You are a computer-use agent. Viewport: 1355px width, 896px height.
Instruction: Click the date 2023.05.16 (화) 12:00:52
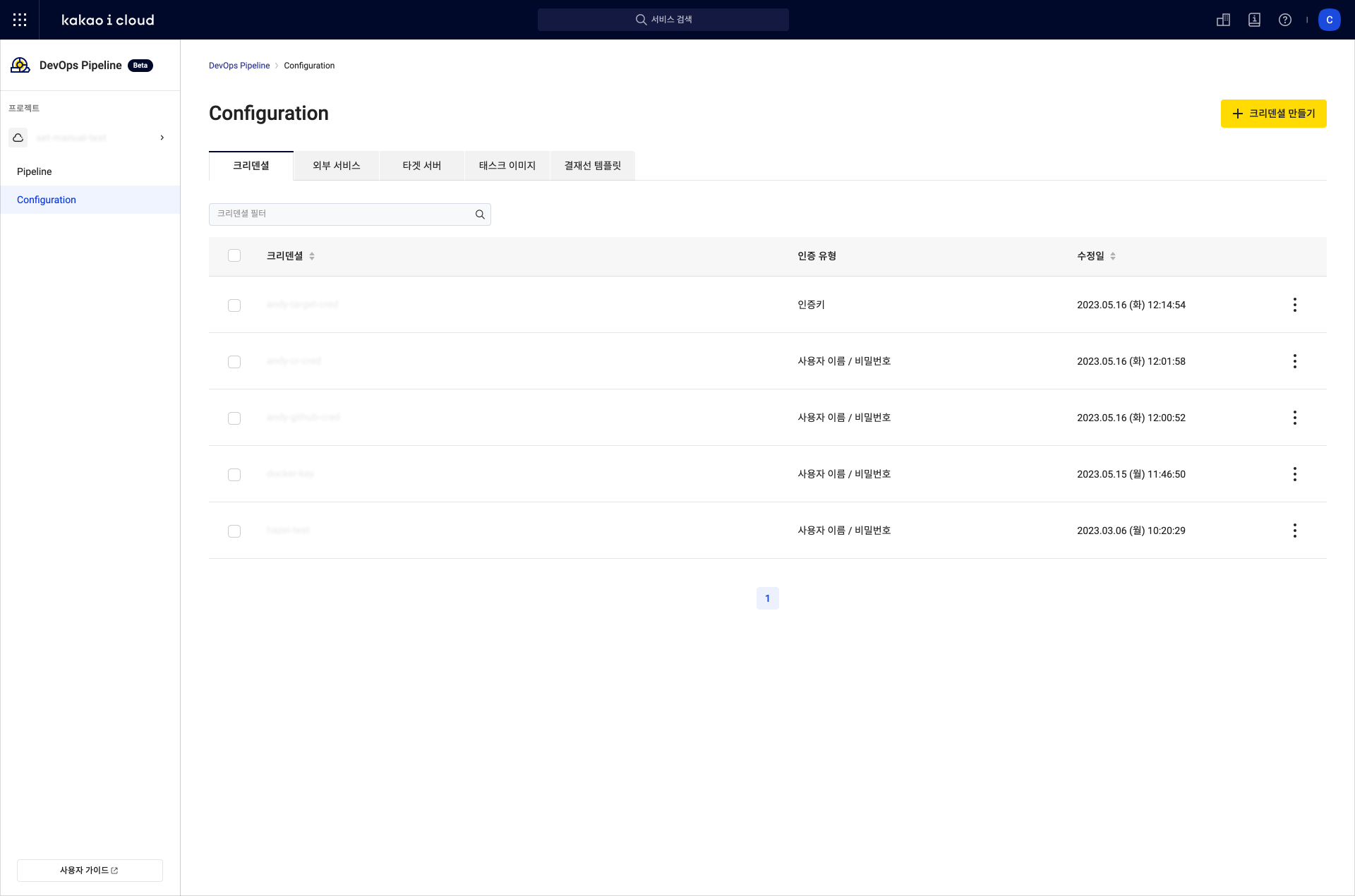(1131, 418)
